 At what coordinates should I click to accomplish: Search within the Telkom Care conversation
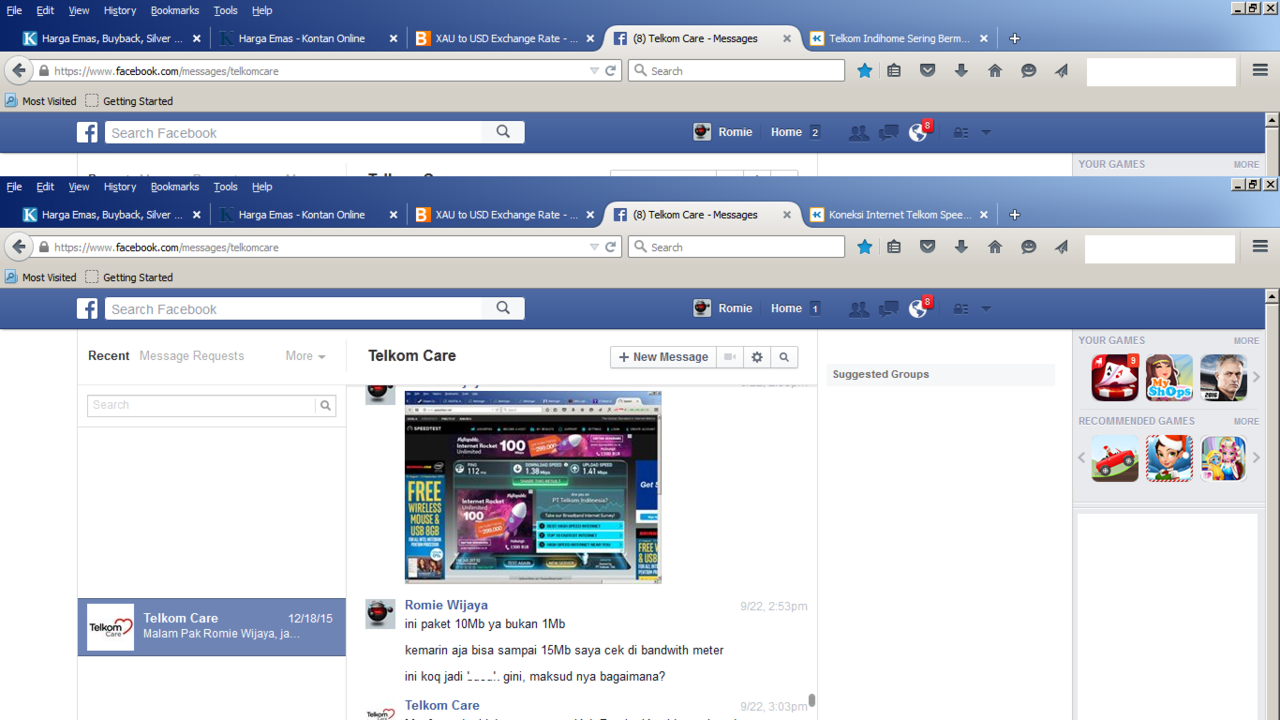[784, 357]
